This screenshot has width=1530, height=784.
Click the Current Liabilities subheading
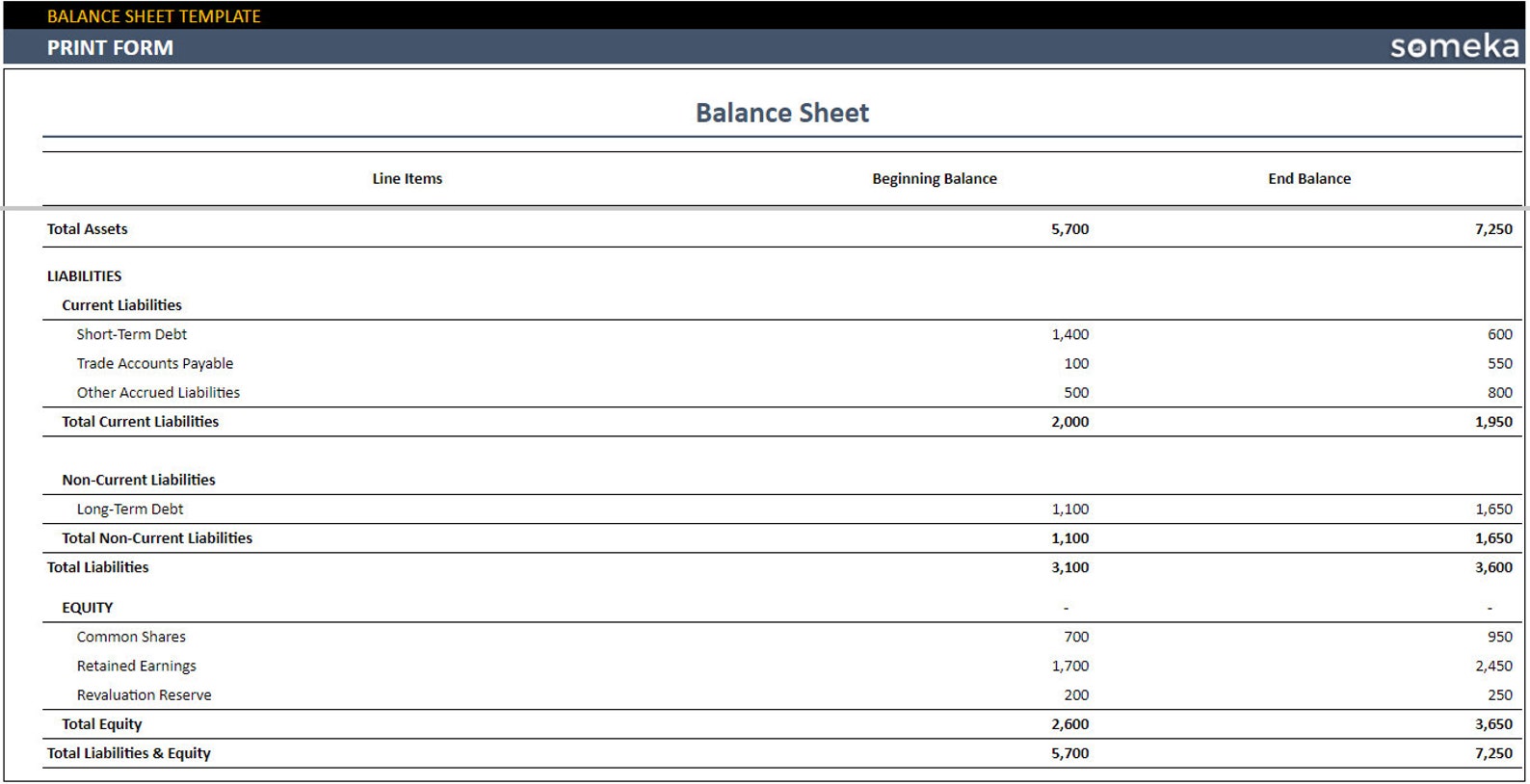point(121,305)
